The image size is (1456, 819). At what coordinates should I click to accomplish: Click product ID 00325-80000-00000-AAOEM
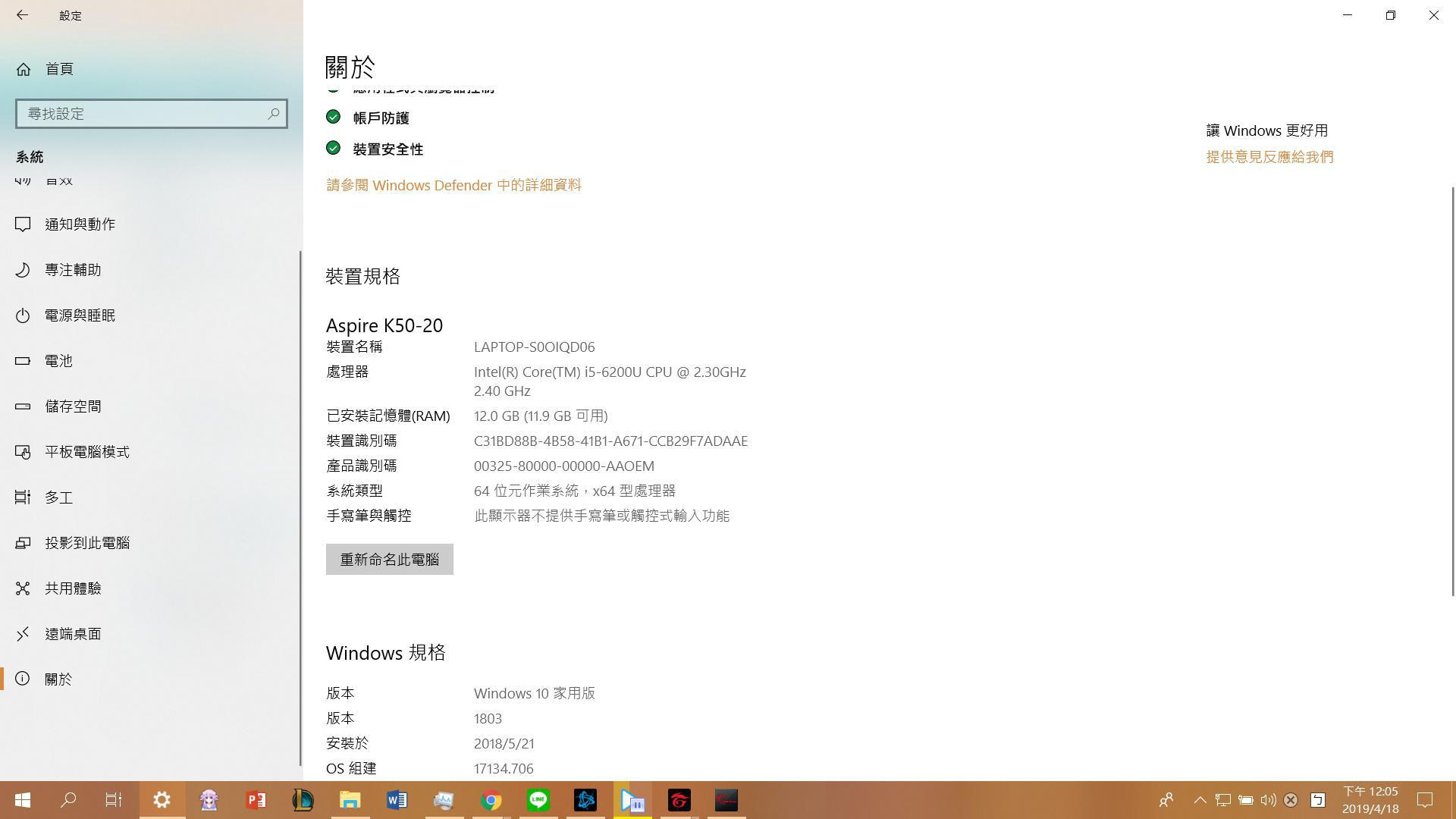563,466
